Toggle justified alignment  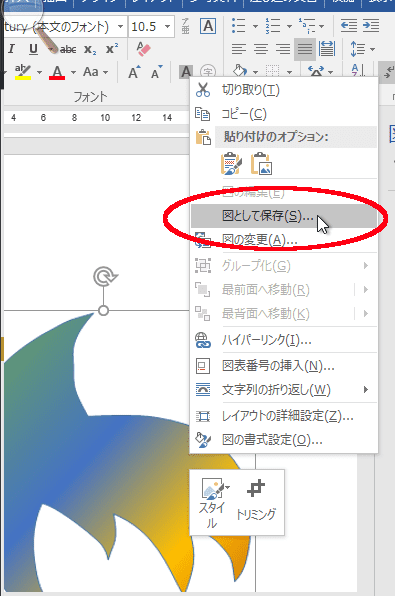click(x=305, y=49)
